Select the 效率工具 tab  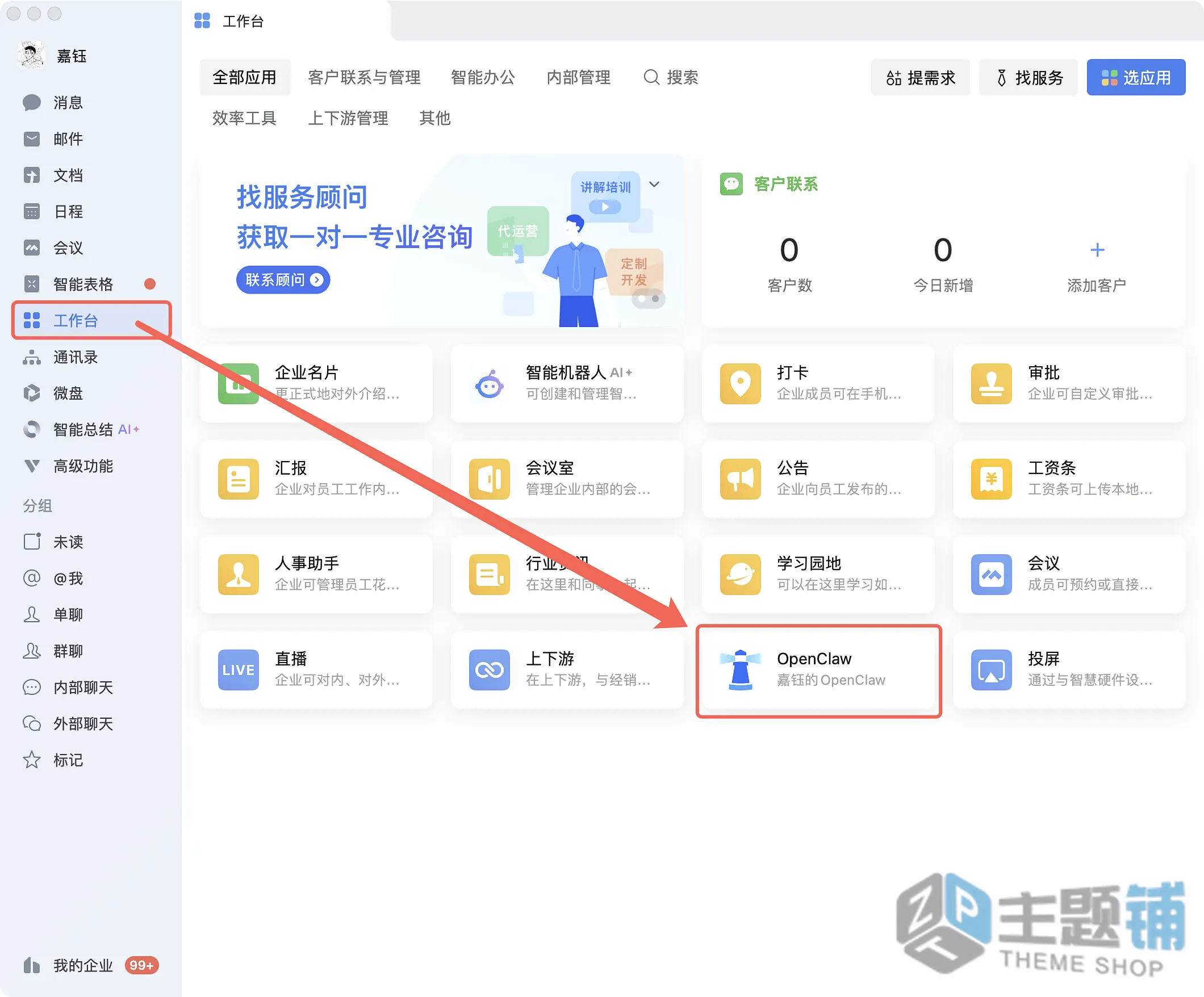(244, 118)
